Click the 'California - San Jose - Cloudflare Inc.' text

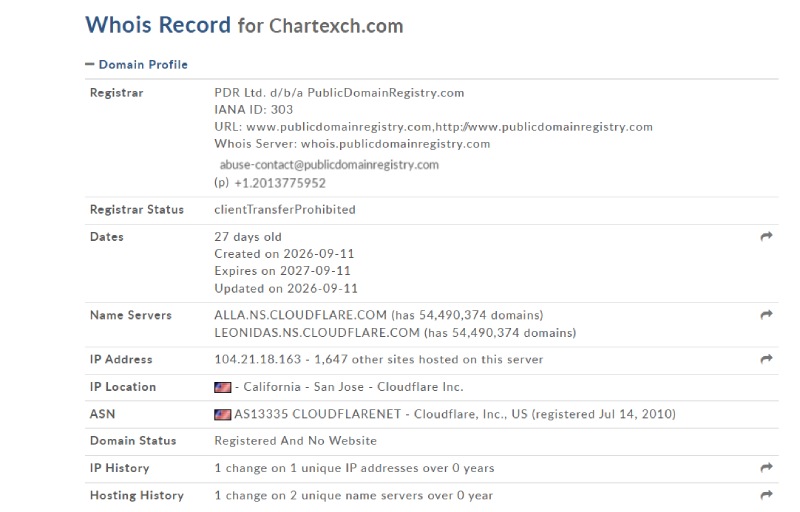[x=353, y=387]
